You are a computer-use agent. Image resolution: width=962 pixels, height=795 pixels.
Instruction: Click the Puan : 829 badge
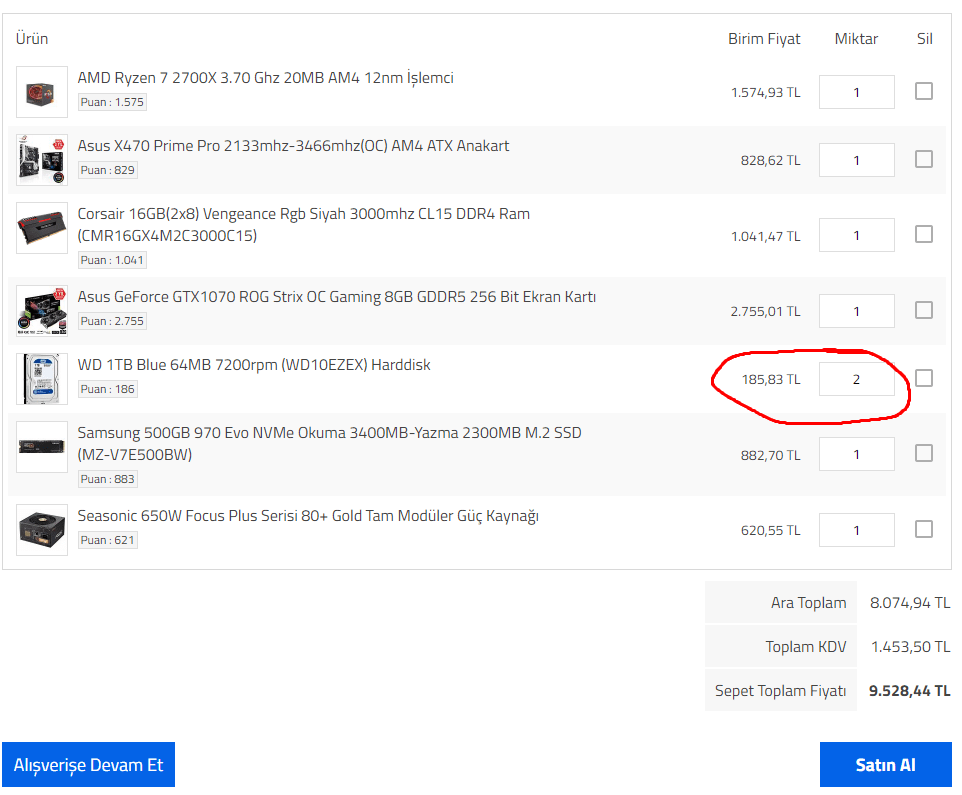[x=107, y=170]
